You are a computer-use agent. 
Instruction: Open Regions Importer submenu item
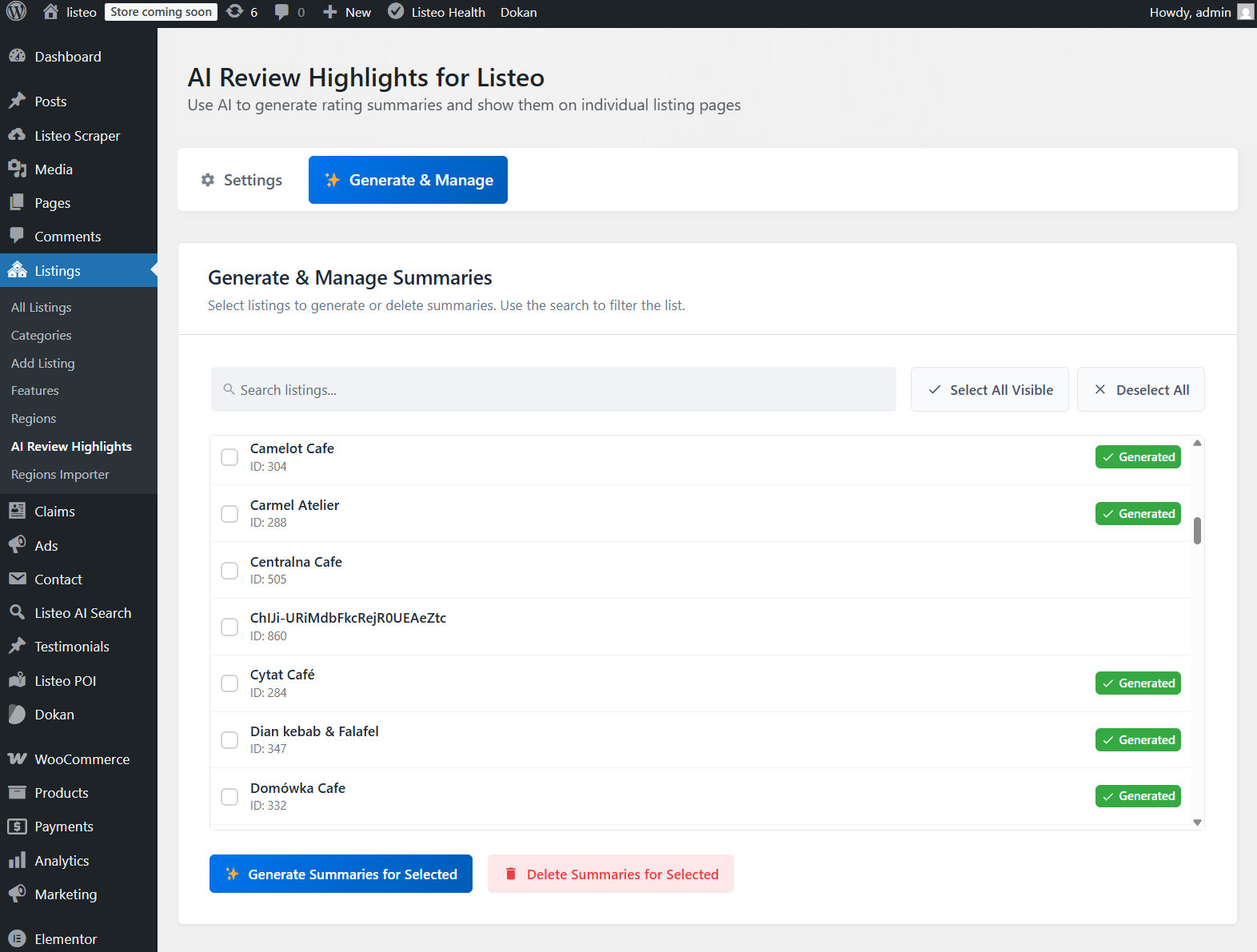(x=60, y=475)
